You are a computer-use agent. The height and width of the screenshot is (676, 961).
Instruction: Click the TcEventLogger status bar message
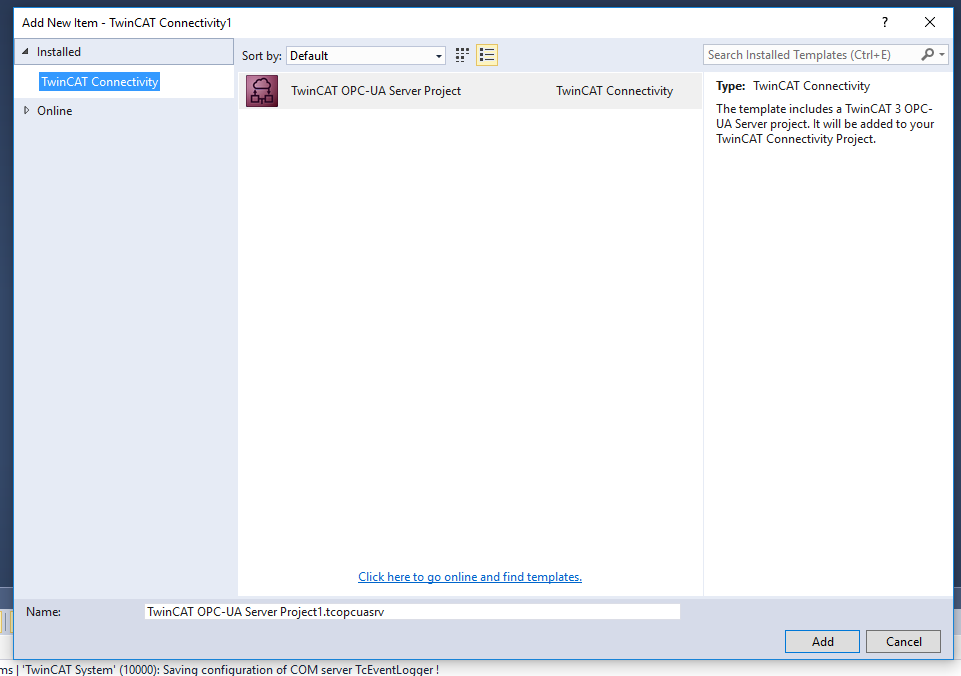click(x=219, y=669)
